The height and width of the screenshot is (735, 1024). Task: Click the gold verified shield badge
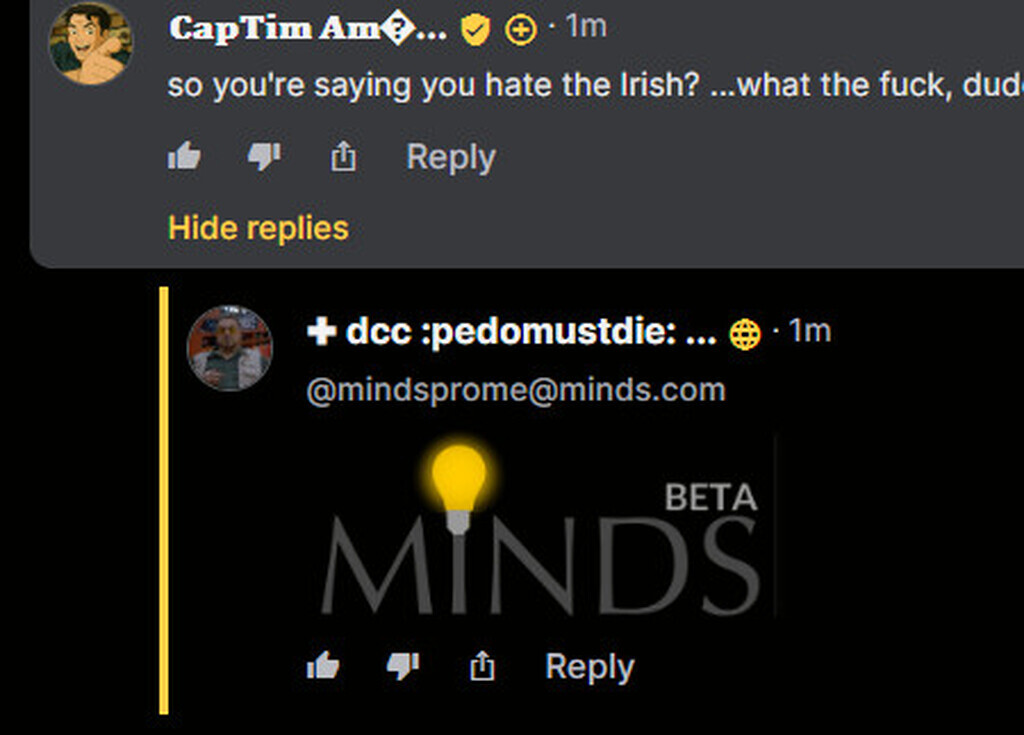[475, 31]
